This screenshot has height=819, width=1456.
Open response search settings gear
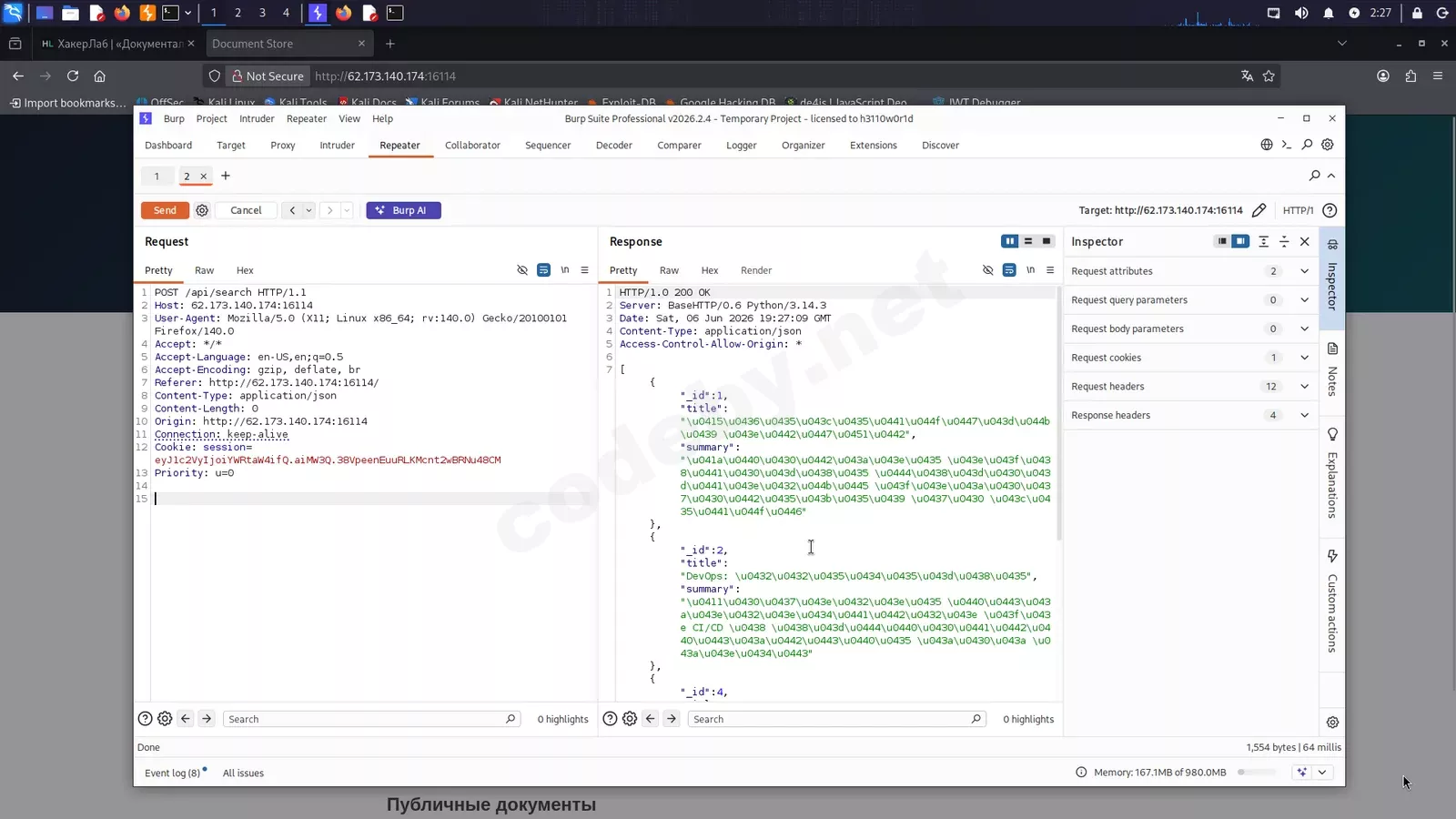pyautogui.click(x=630, y=719)
